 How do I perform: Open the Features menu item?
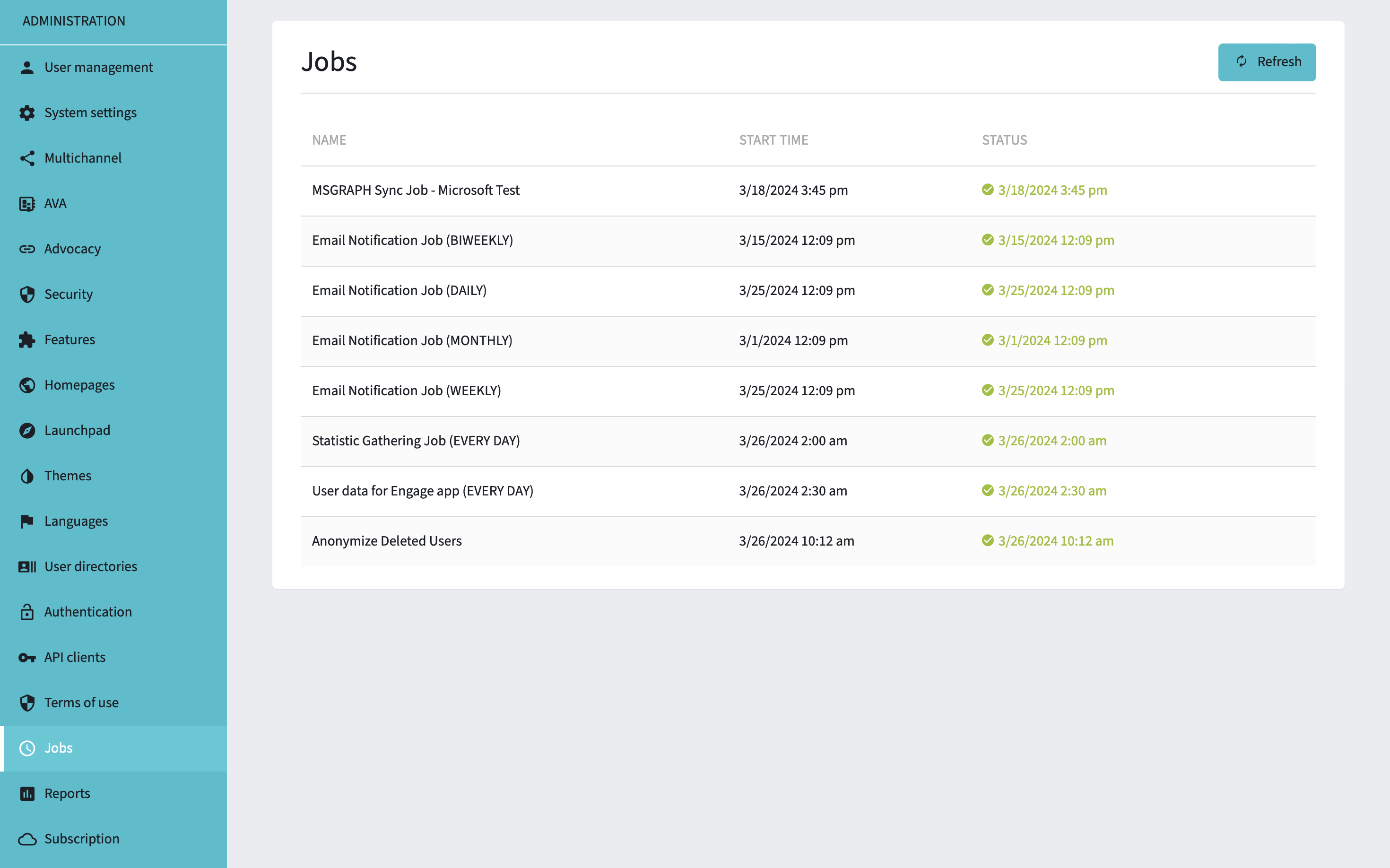(113, 340)
